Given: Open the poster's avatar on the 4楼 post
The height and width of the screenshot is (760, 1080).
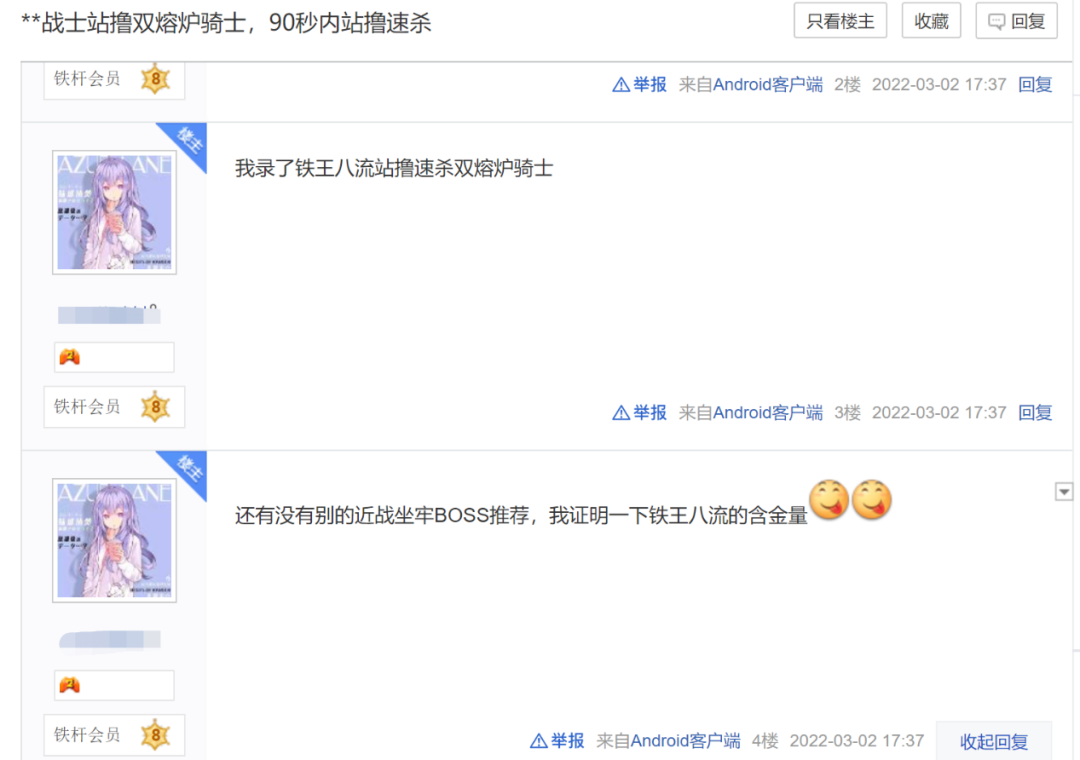Looking at the screenshot, I should [114, 540].
